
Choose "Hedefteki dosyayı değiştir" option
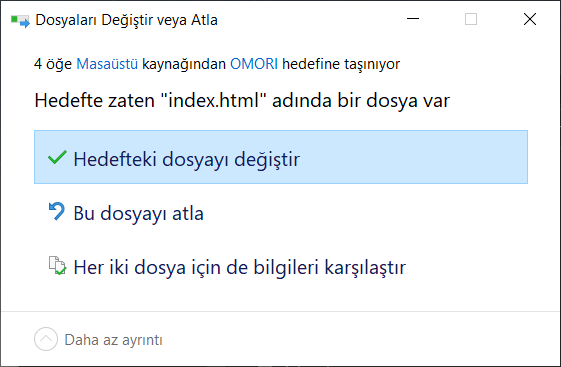pos(281,157)
